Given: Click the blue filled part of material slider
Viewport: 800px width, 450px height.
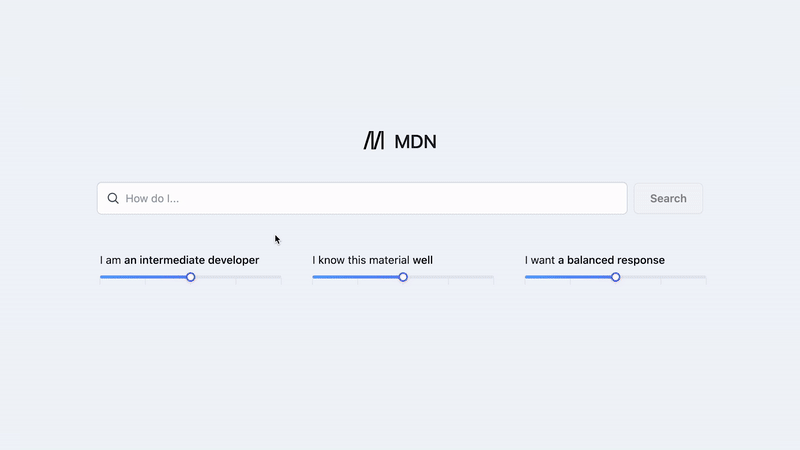Looking at the screenshot, I should [355, 277].
